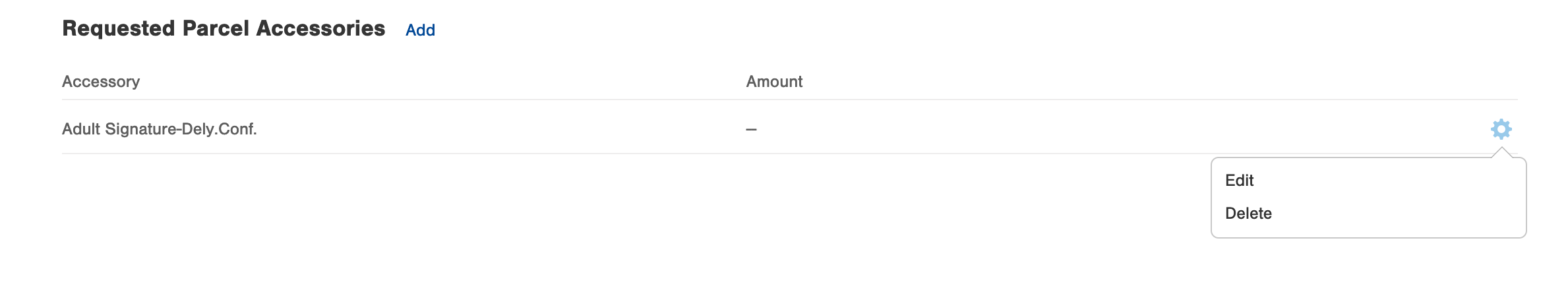Open the blue Add hyperlink
Image resolution: width=1568 pixels, height=286 pixels.
pyautogui.click(x=420, y=30)
